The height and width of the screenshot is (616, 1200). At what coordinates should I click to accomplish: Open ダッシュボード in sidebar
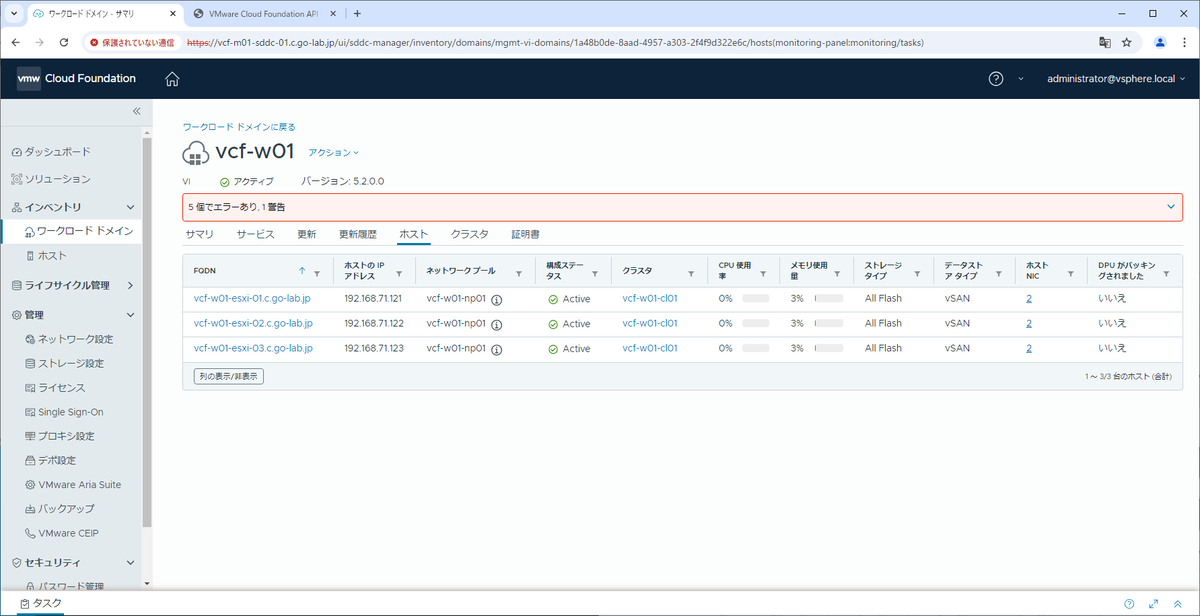click(51, 152)
